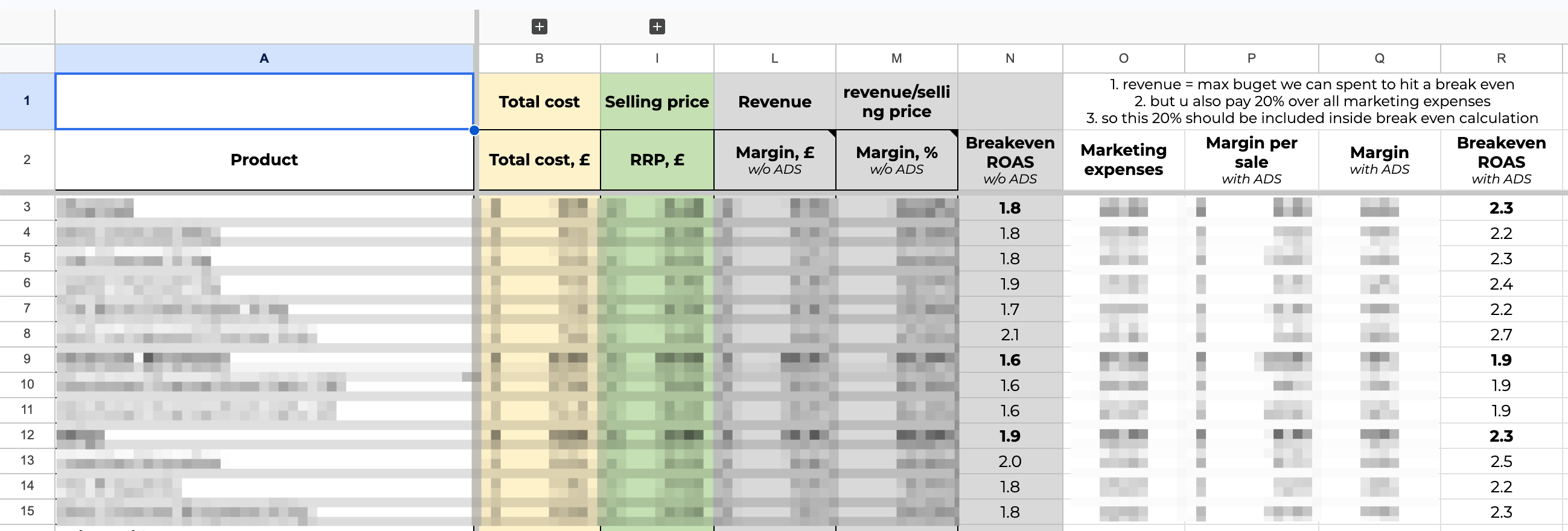
Task: Select the break even notes merged cell
Action: coord(1311,101)
